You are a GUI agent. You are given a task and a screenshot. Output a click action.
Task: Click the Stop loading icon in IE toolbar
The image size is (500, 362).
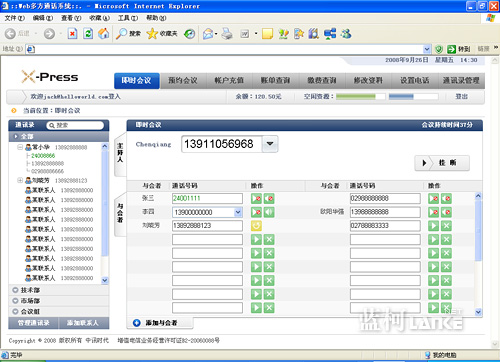point(72,33)
